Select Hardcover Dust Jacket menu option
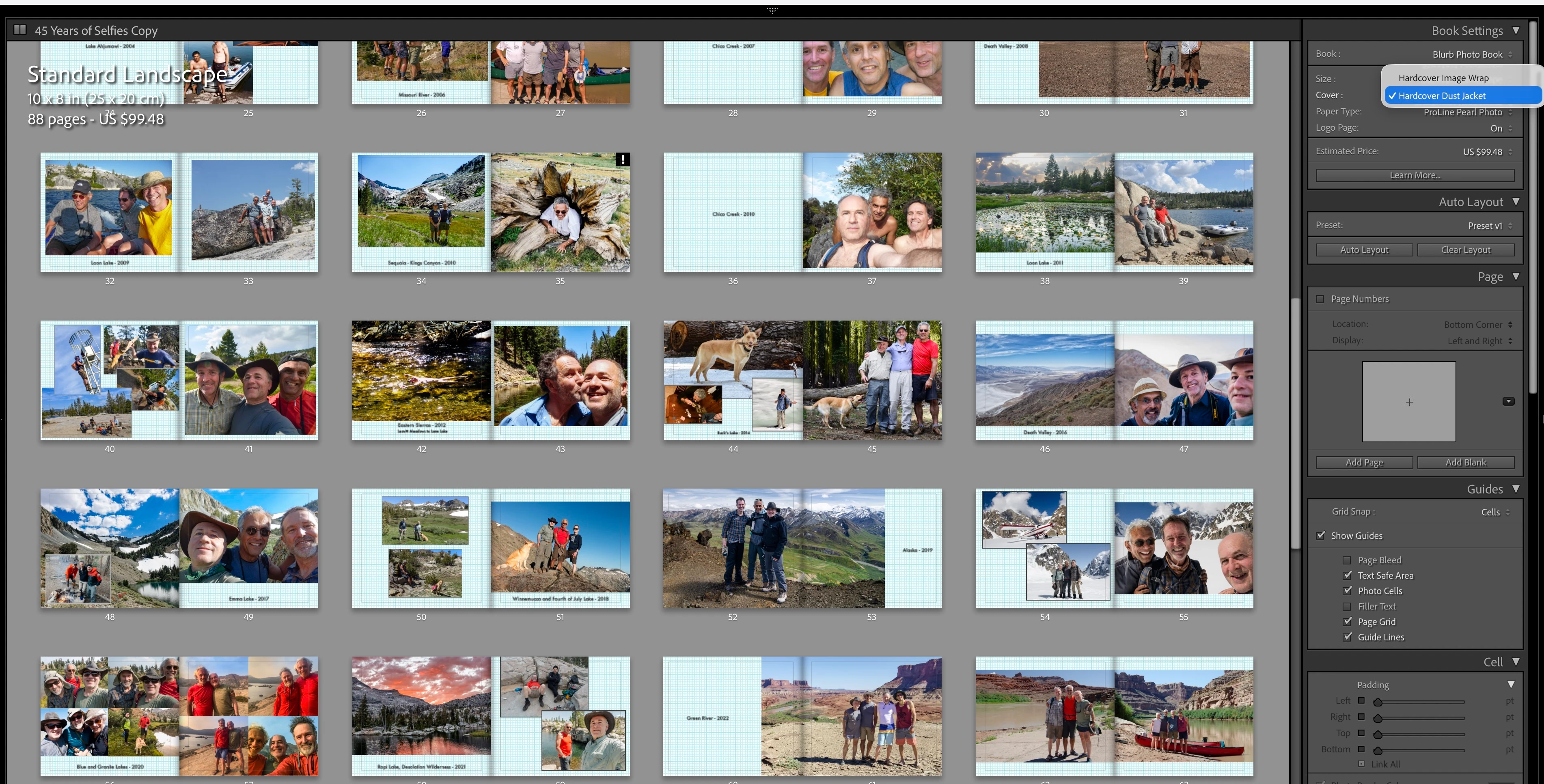 [1441, 96]
